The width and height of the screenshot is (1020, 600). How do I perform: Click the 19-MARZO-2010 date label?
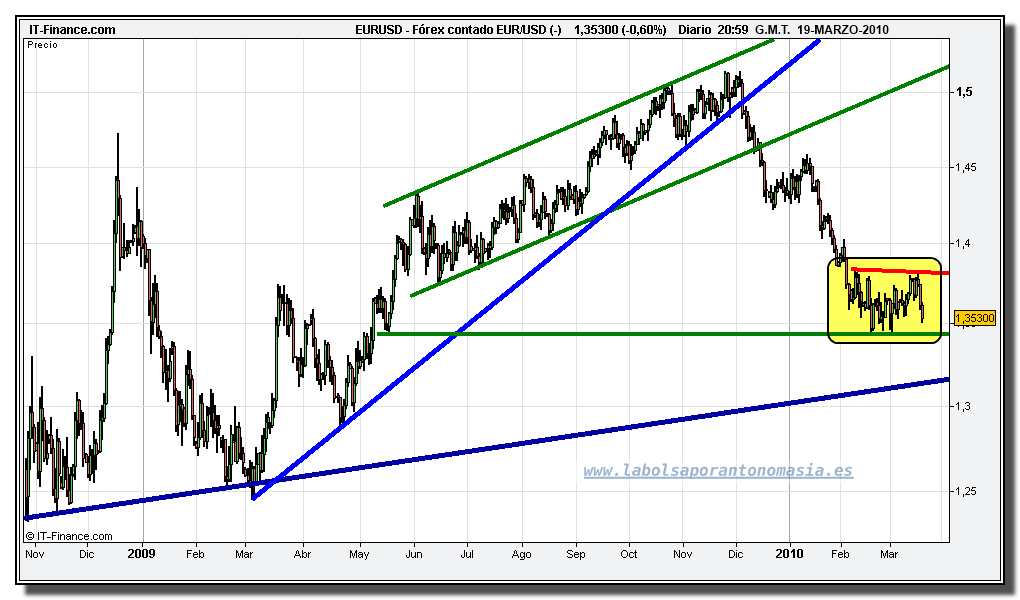(x=842, y=30)
